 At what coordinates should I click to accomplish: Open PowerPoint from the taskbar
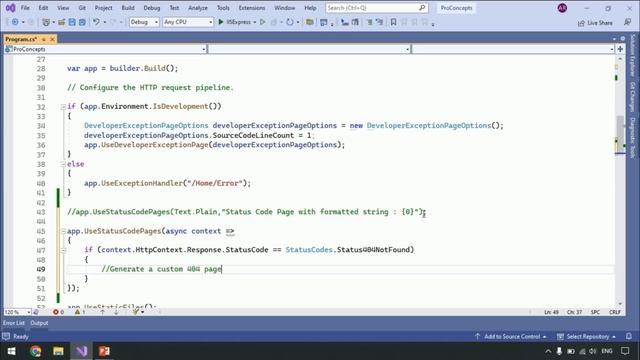[104, 351]
